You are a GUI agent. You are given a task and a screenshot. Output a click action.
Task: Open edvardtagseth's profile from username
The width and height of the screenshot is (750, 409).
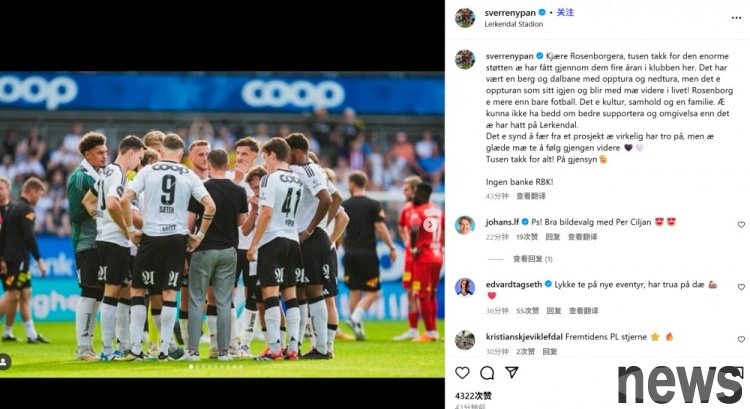coord(514,284)
